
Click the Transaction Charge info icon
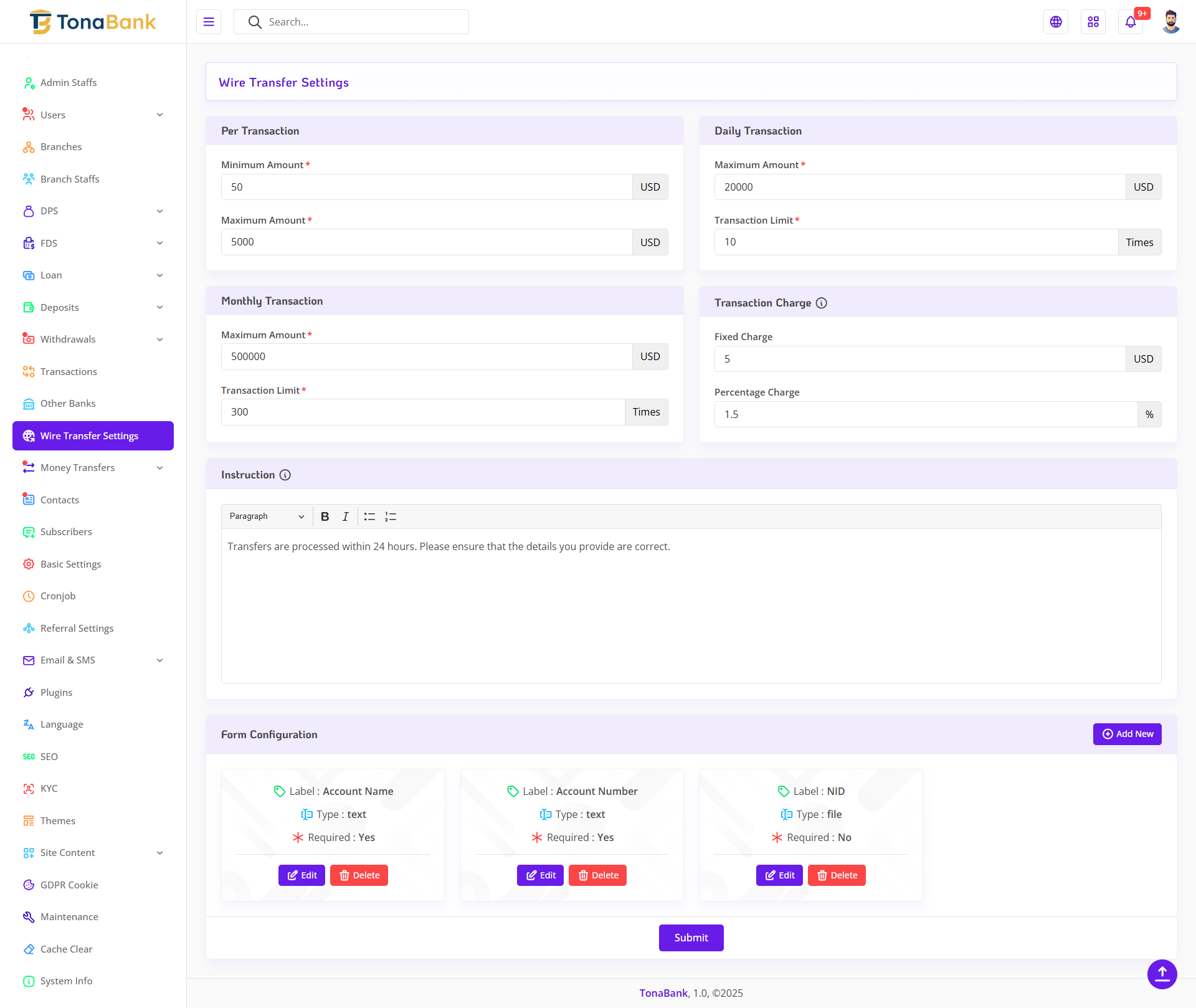click(x=822, y=303)
